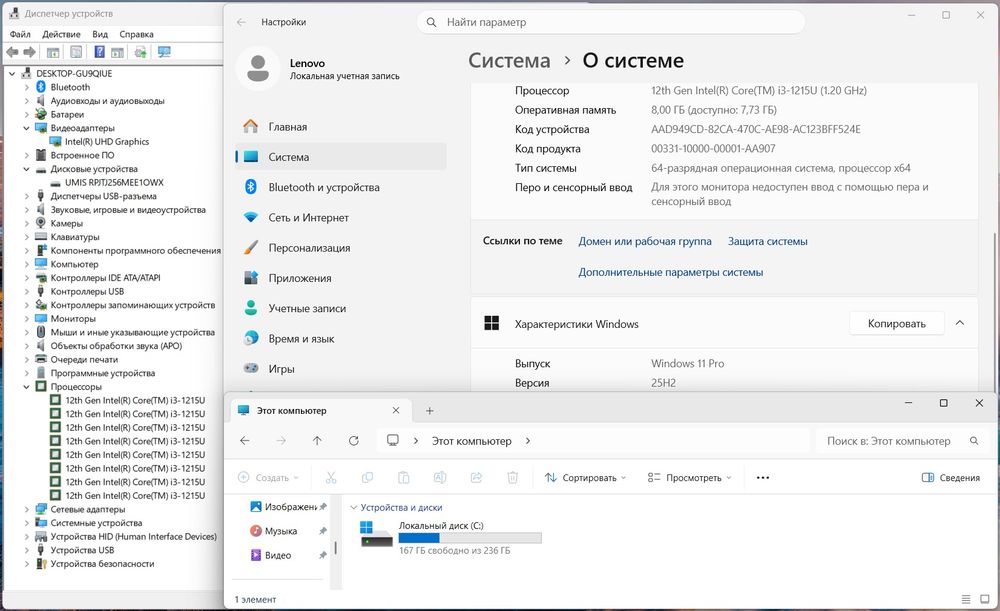Click the Система breadcrumb heading
Screen dimensions: 1000x611
[509, 61]
